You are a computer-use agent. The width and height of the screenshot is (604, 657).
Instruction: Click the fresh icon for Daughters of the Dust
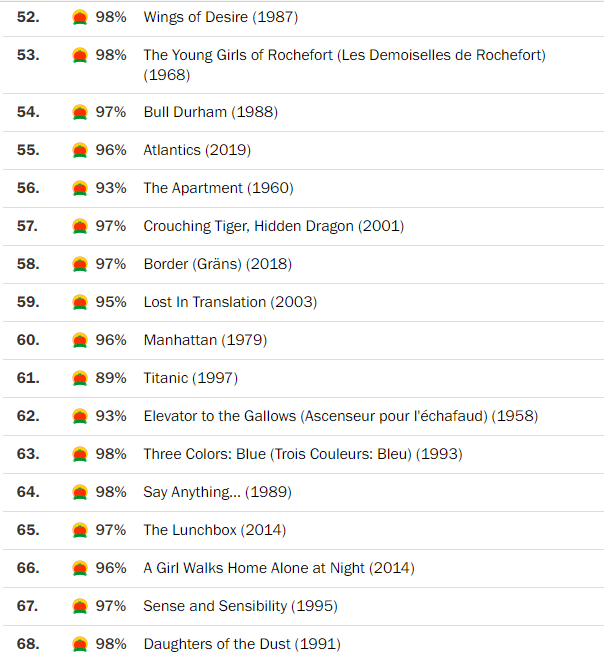coord(80,645)
